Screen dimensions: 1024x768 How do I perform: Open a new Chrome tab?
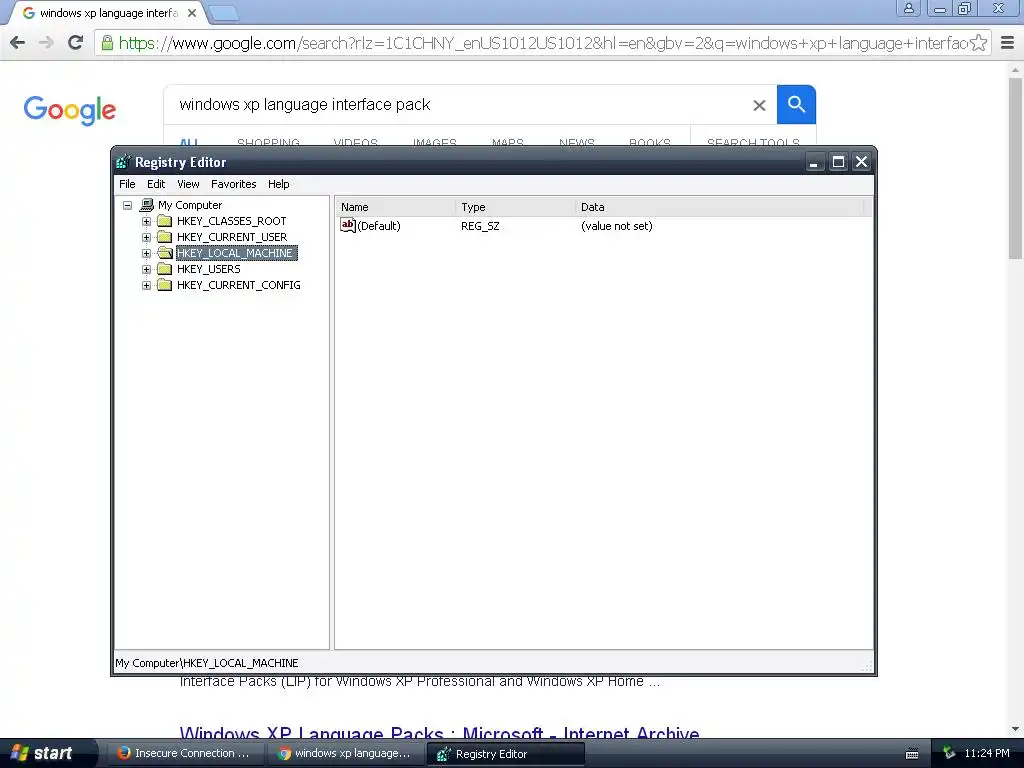[224, 13]
